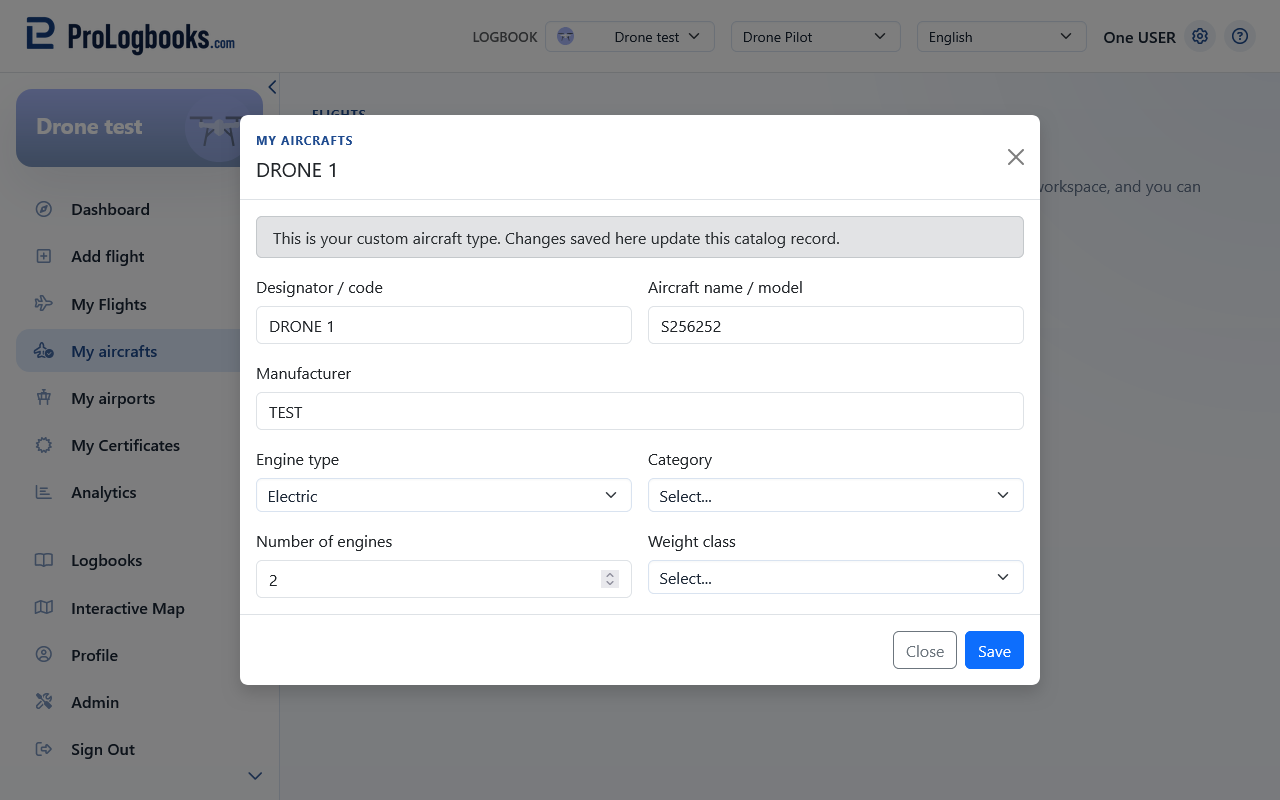Screen dimensions: 1280x800
Task: Open the Analytics chart icon
Action: 44,492
